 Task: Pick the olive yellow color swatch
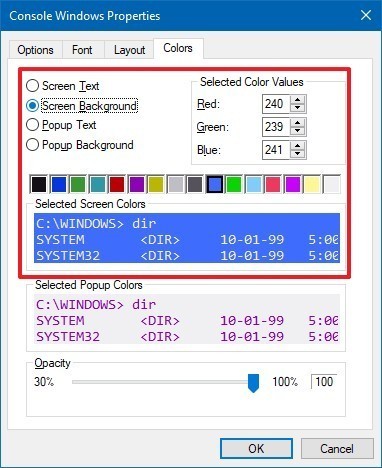point(156,184)
